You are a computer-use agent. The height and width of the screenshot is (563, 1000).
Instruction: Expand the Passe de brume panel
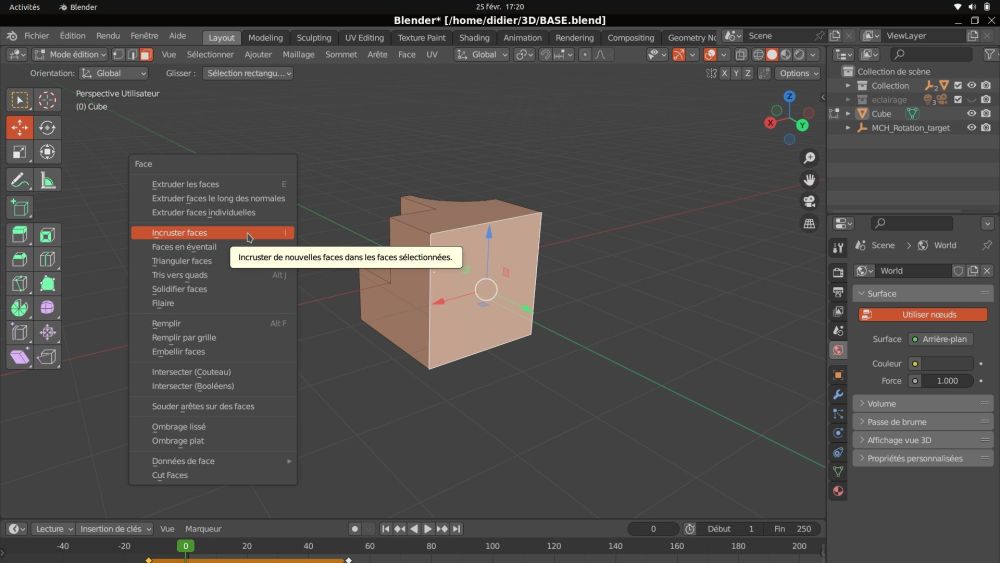(922, 422)
